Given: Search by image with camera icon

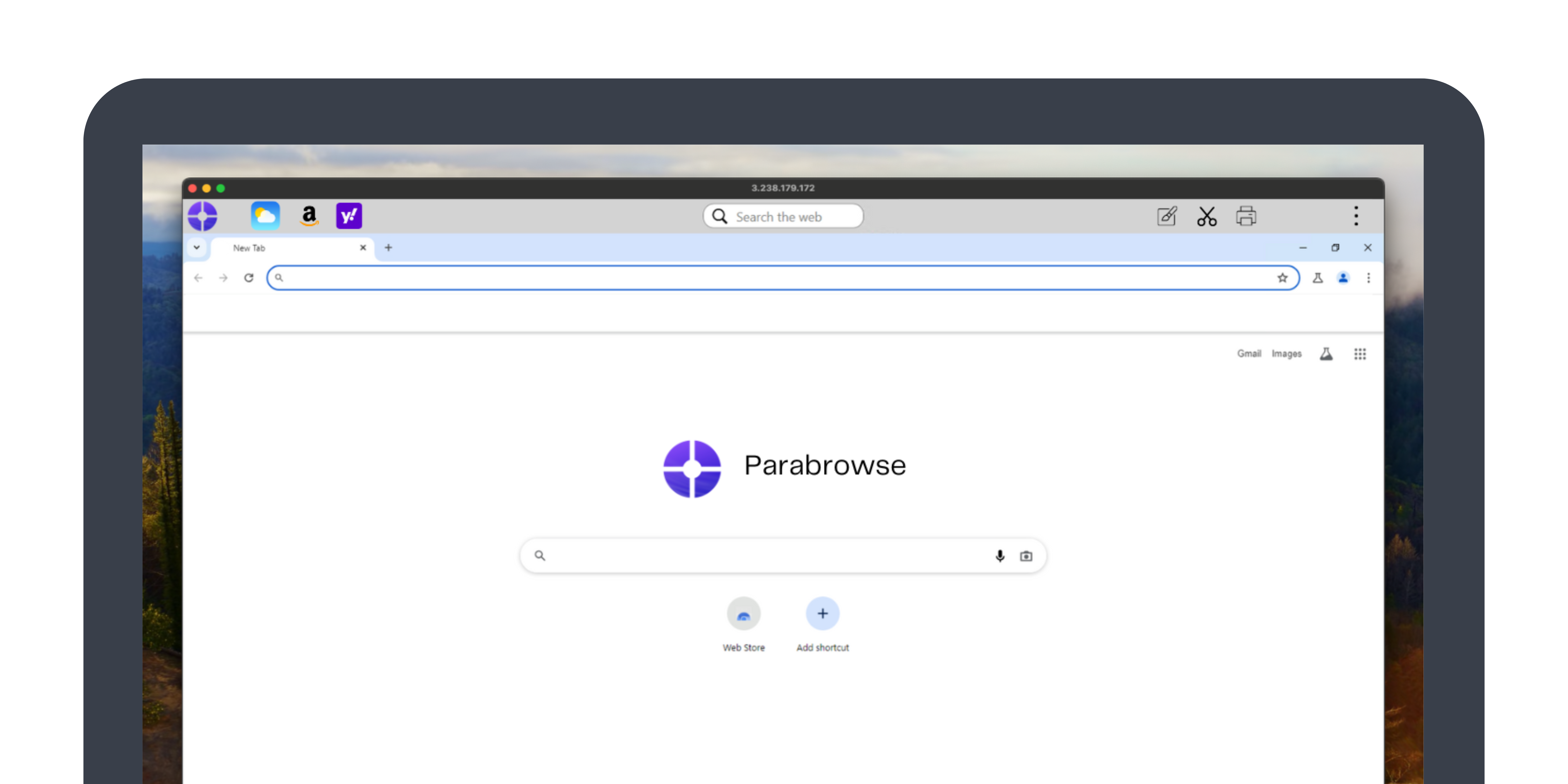Looking at the screenshot, I should coord(1026,556).
